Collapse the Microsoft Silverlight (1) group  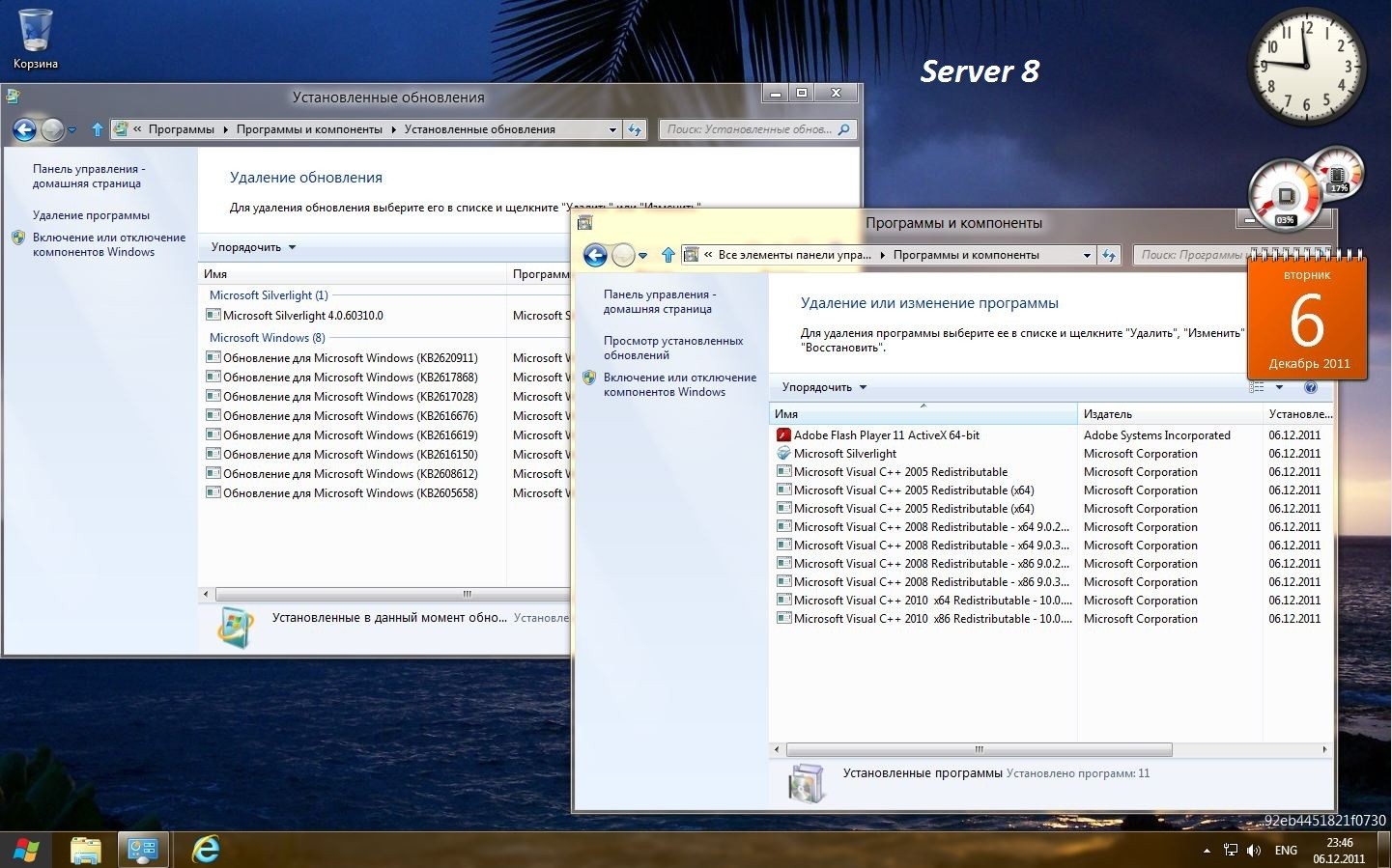(269, 295)
